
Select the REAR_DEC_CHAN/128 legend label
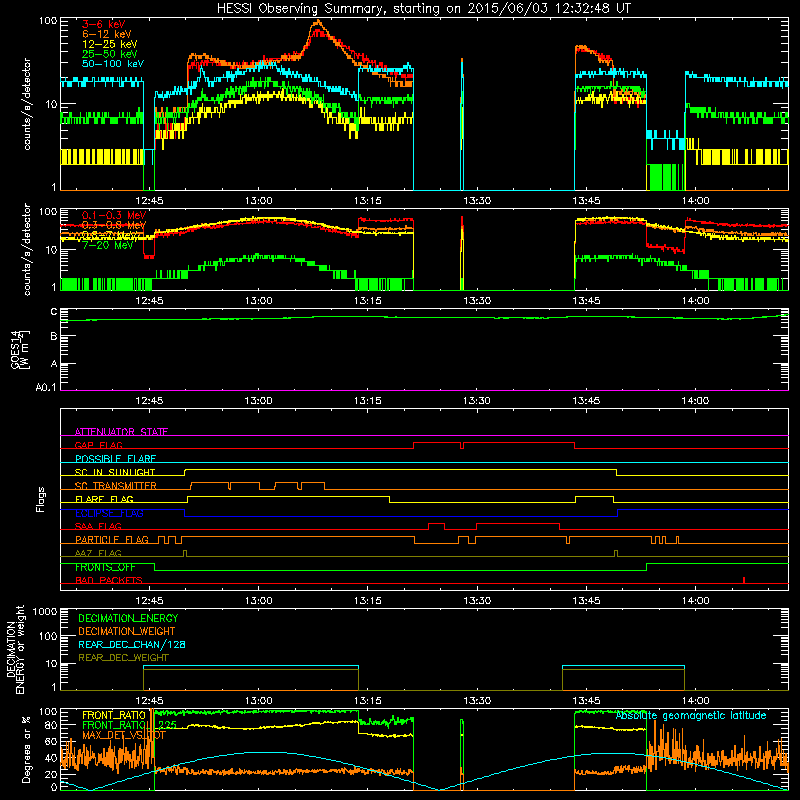pyautogui.click(x=132, y=645)
